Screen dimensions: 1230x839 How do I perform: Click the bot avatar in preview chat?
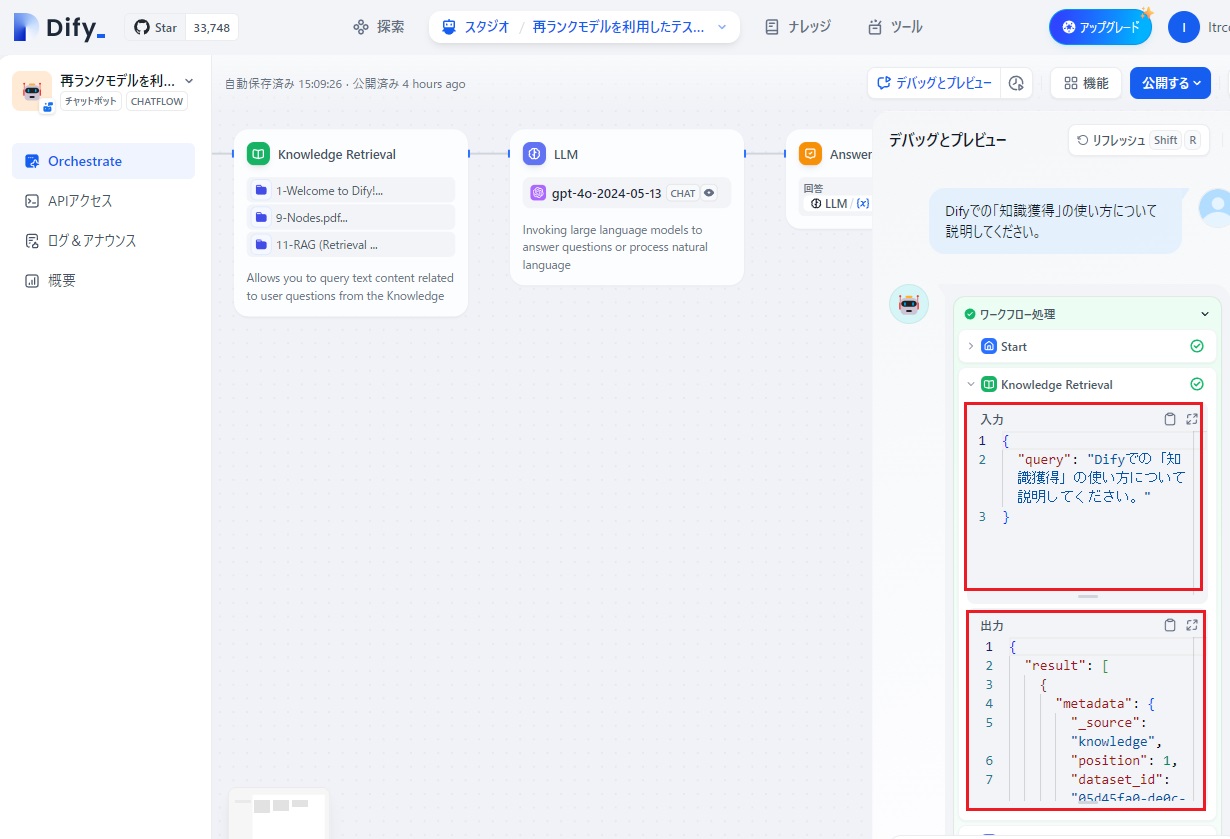click(x=909, y=304)
